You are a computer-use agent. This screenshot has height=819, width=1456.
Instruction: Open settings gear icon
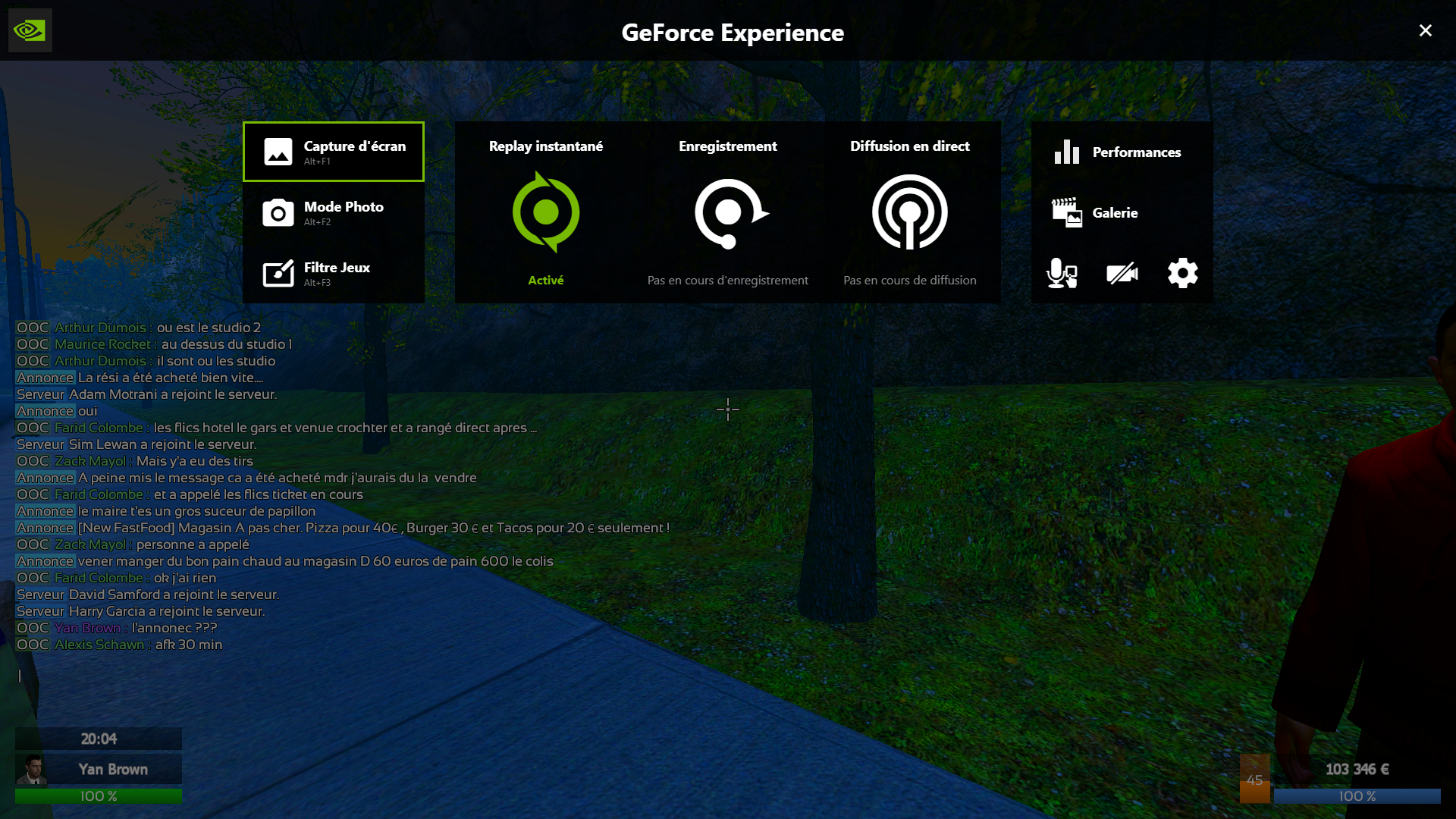pyautogui.click(x=1183, y=273)
